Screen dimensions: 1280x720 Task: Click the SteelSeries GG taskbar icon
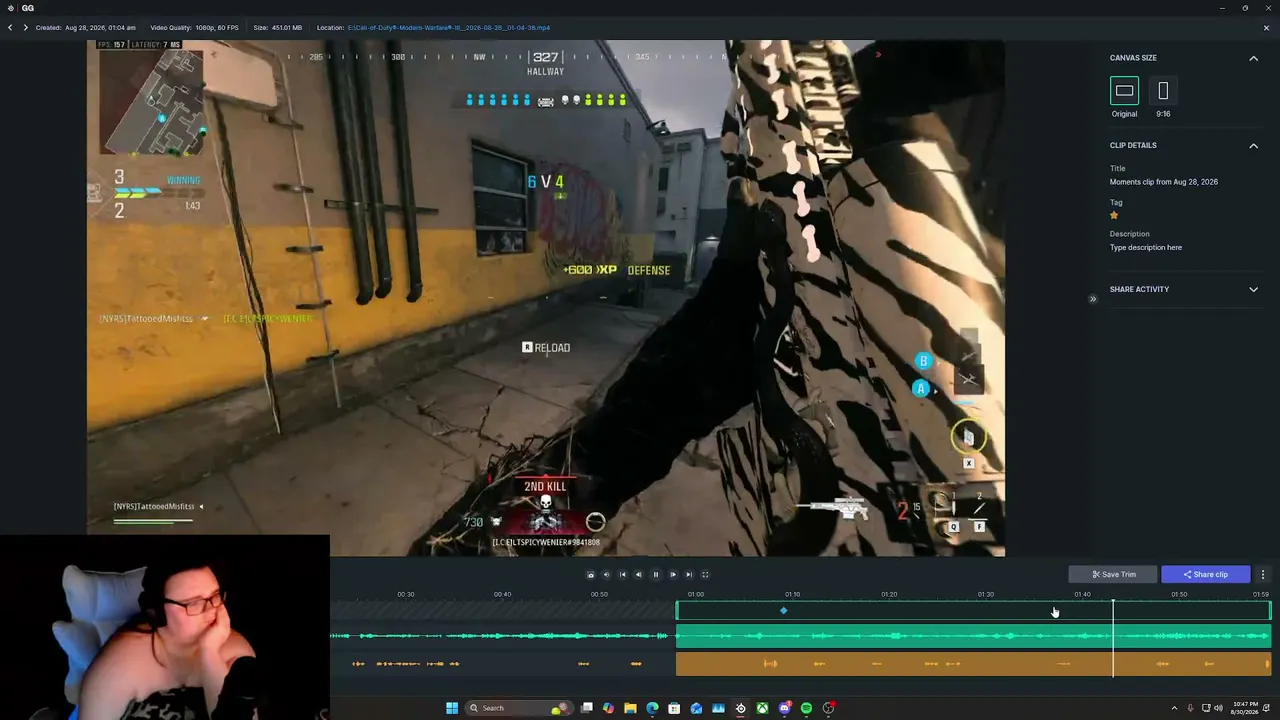point(740,708)
